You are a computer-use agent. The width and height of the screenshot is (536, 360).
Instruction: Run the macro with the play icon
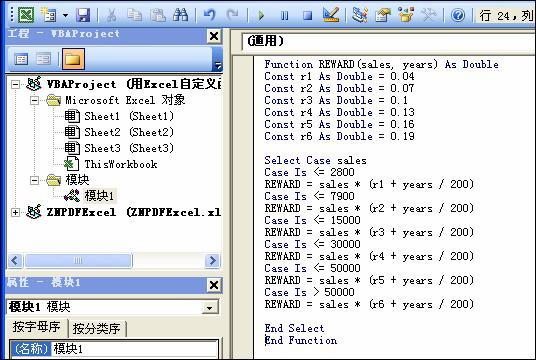click(x=261, y=15)
